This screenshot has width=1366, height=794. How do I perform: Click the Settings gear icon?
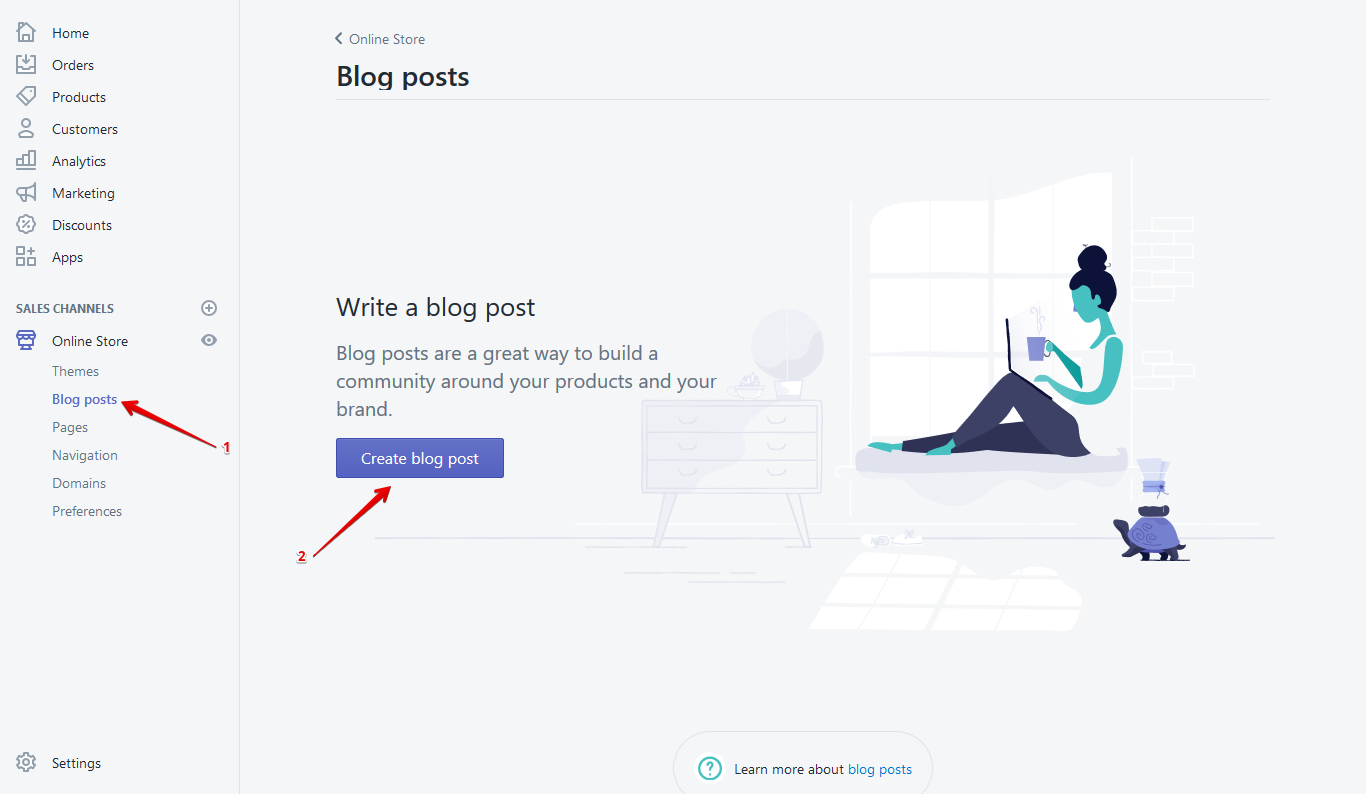tap(26, 763)
